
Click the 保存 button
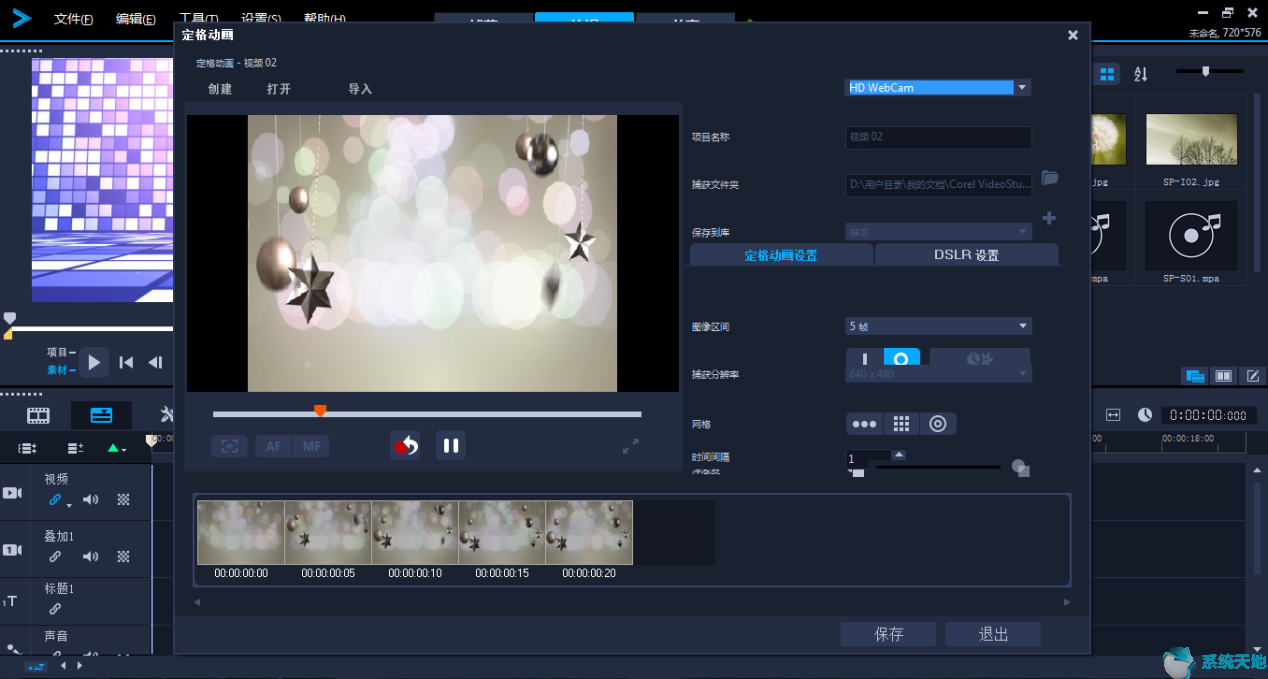pos(888,634)
